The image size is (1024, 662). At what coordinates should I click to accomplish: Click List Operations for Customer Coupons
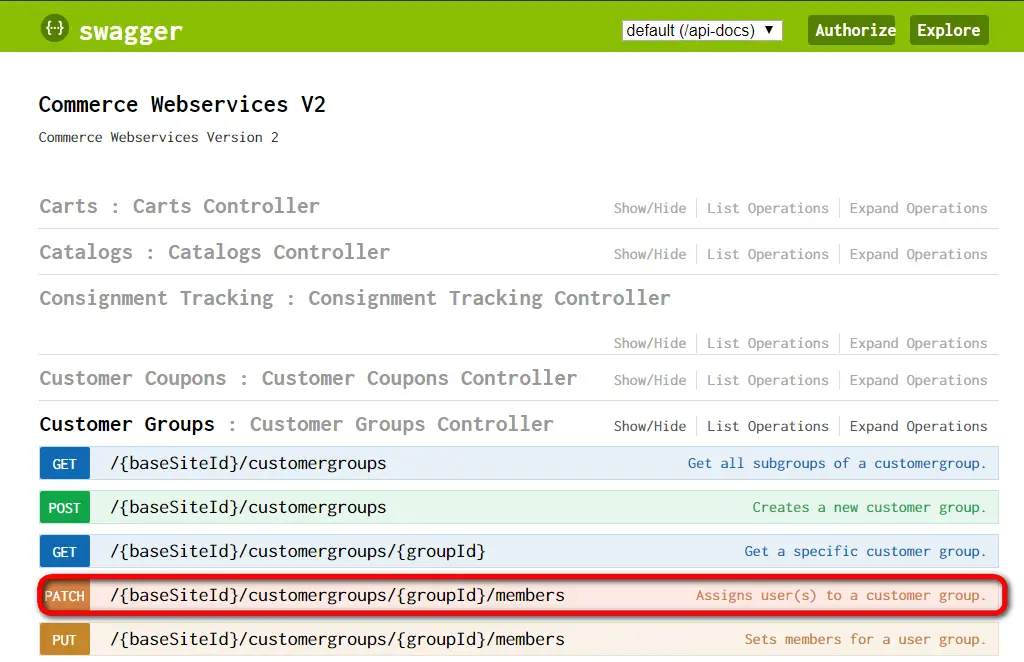[x=767, y=380]
